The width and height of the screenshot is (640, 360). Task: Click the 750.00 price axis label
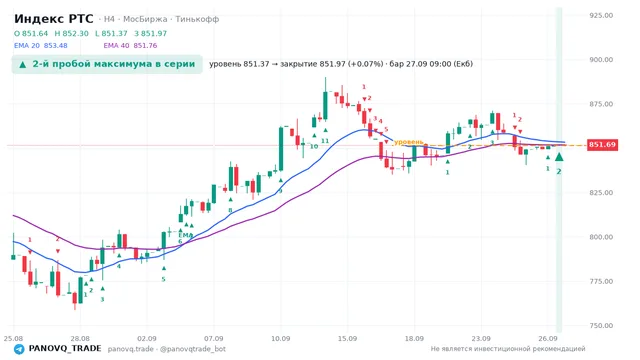tap(601, 326)
